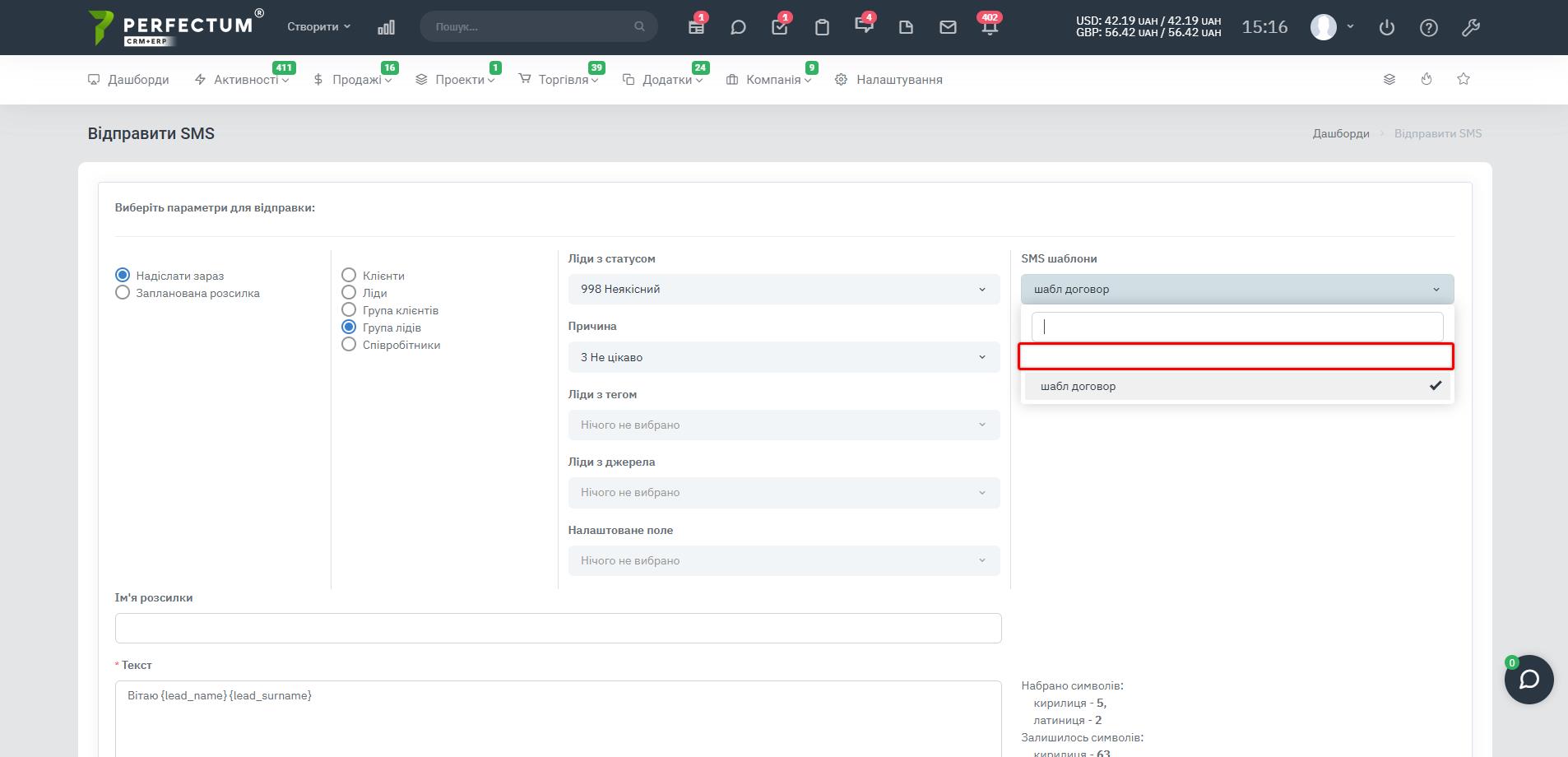This screenshot has height=757, width=1568.
Task: Click the power logout icon
Action: (x=1387, y=27)
